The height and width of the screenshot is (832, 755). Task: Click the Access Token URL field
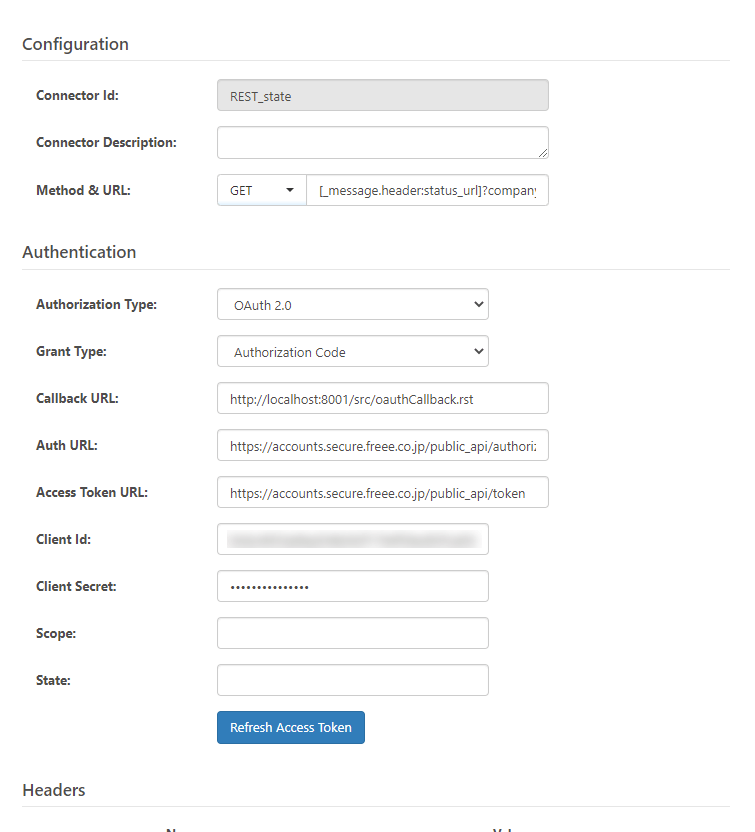point(382,492)
